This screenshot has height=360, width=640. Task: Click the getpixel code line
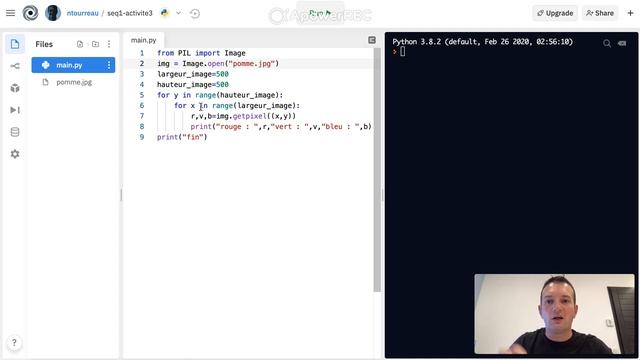[243, 116]
